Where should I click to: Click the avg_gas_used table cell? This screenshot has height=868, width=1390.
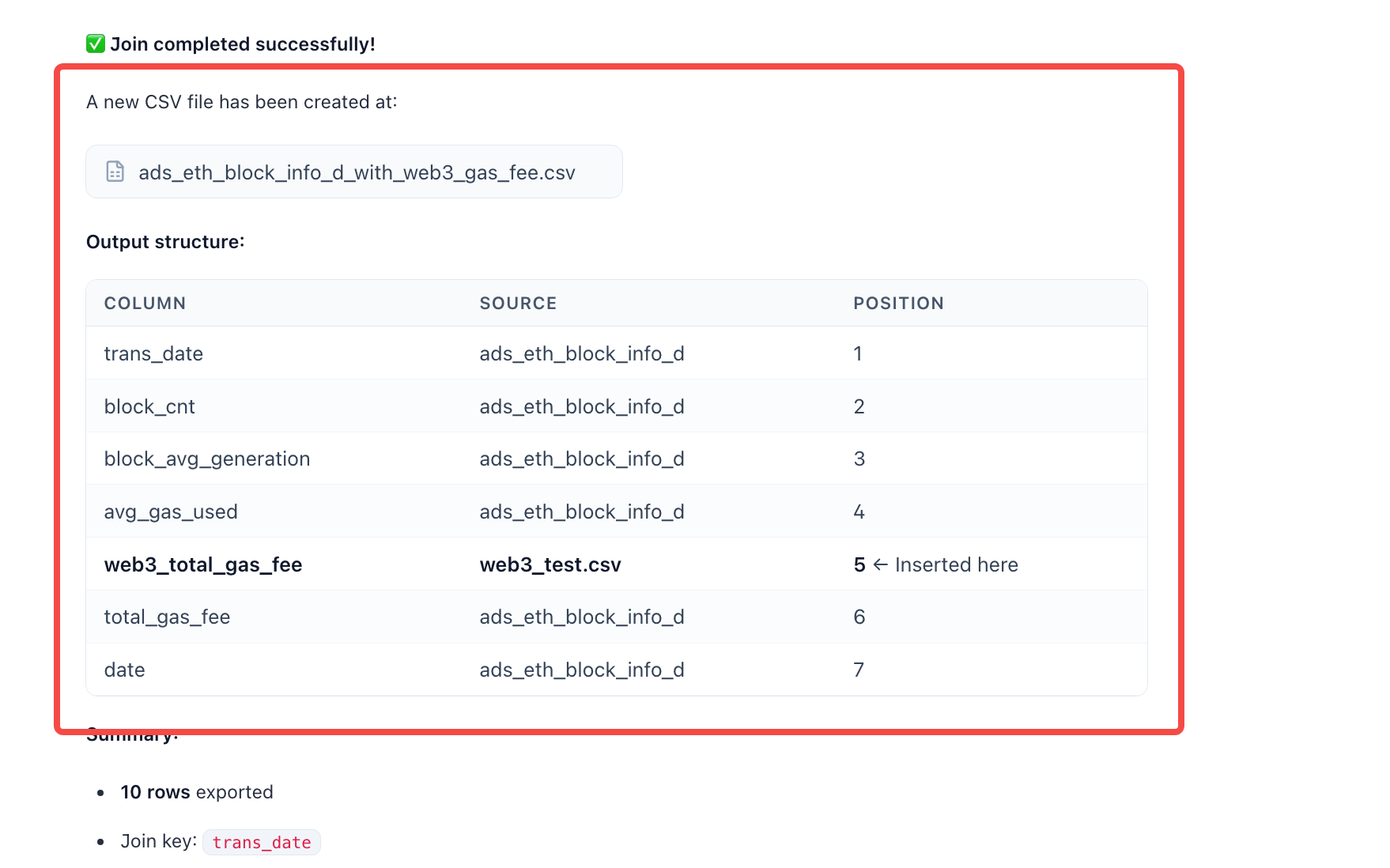point(171,511)
